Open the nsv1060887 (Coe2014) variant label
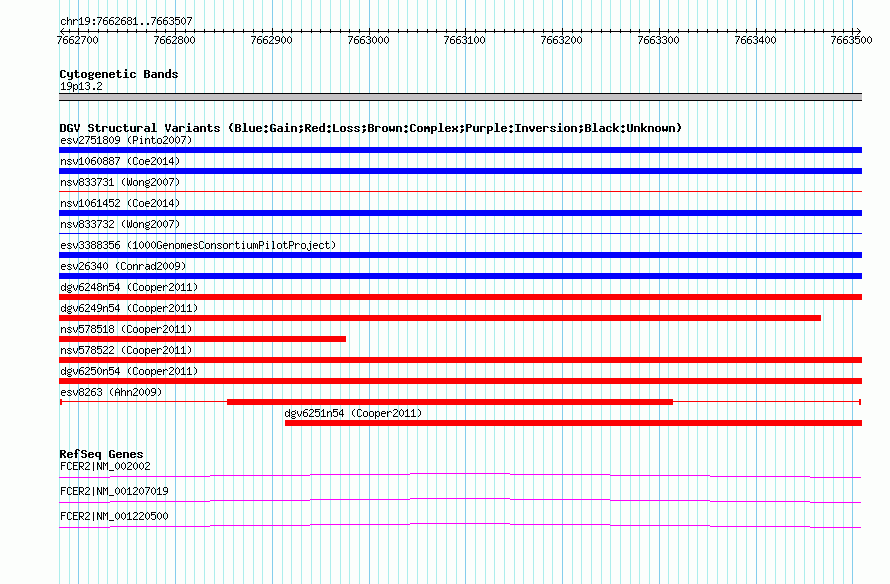The height and width of the screenshot is (584, 890). pyautogui.click(x=120, y=161)
